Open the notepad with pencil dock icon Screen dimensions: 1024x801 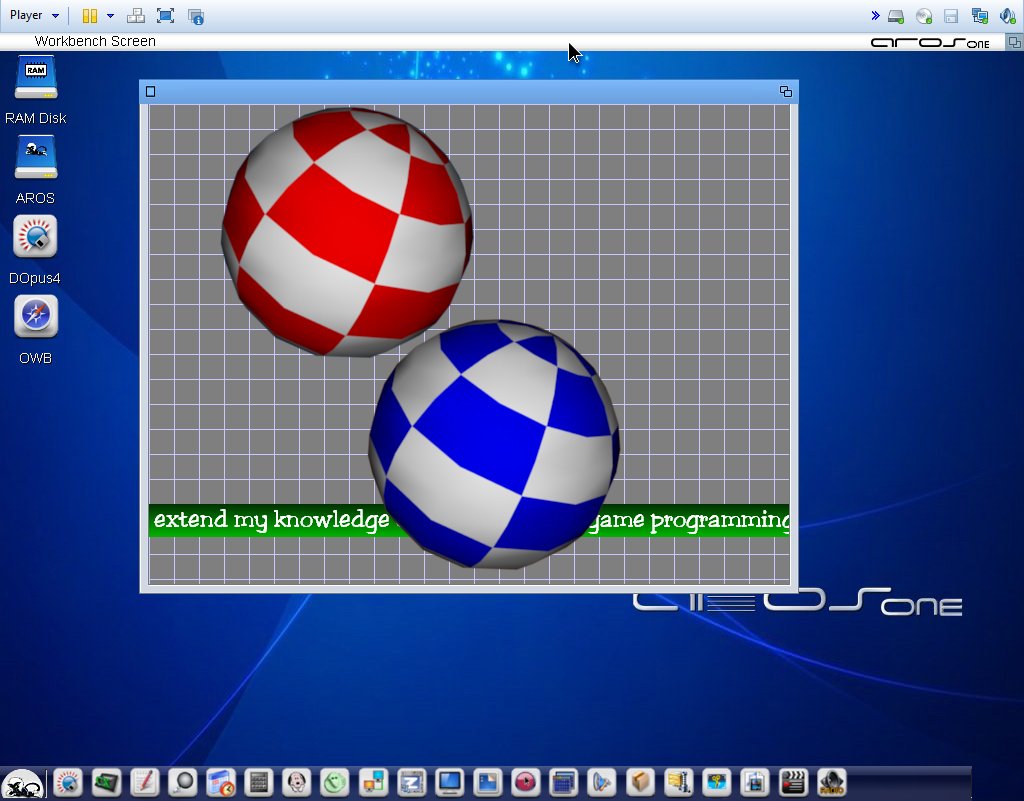point(144,782)
